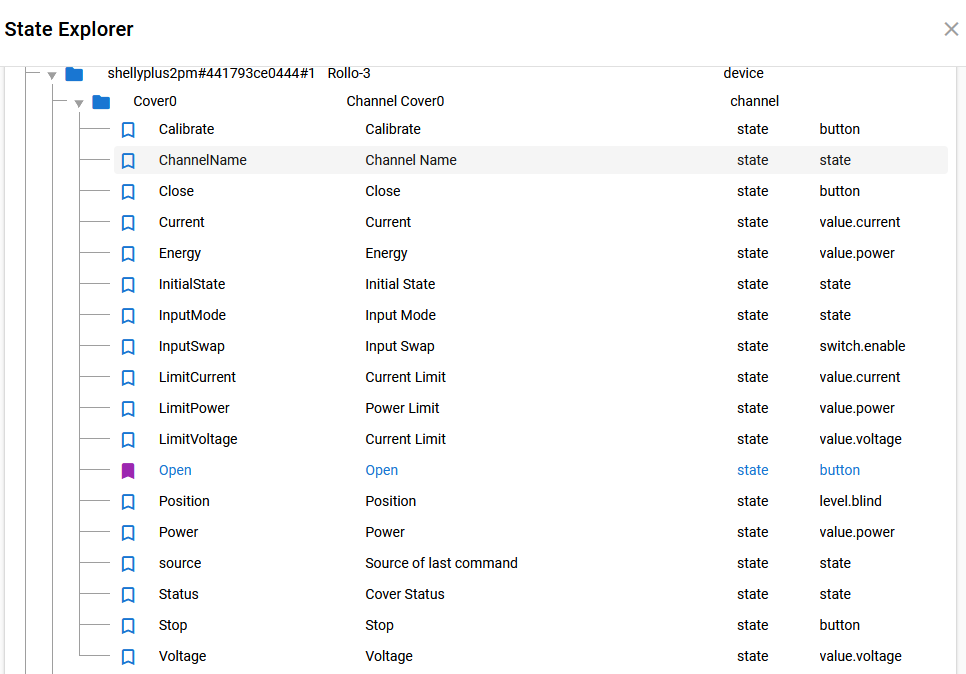The height and width of the screenshot is (674, 966).
Task: Click the bookmark icon beside Energy
Action: click(128, 254)
